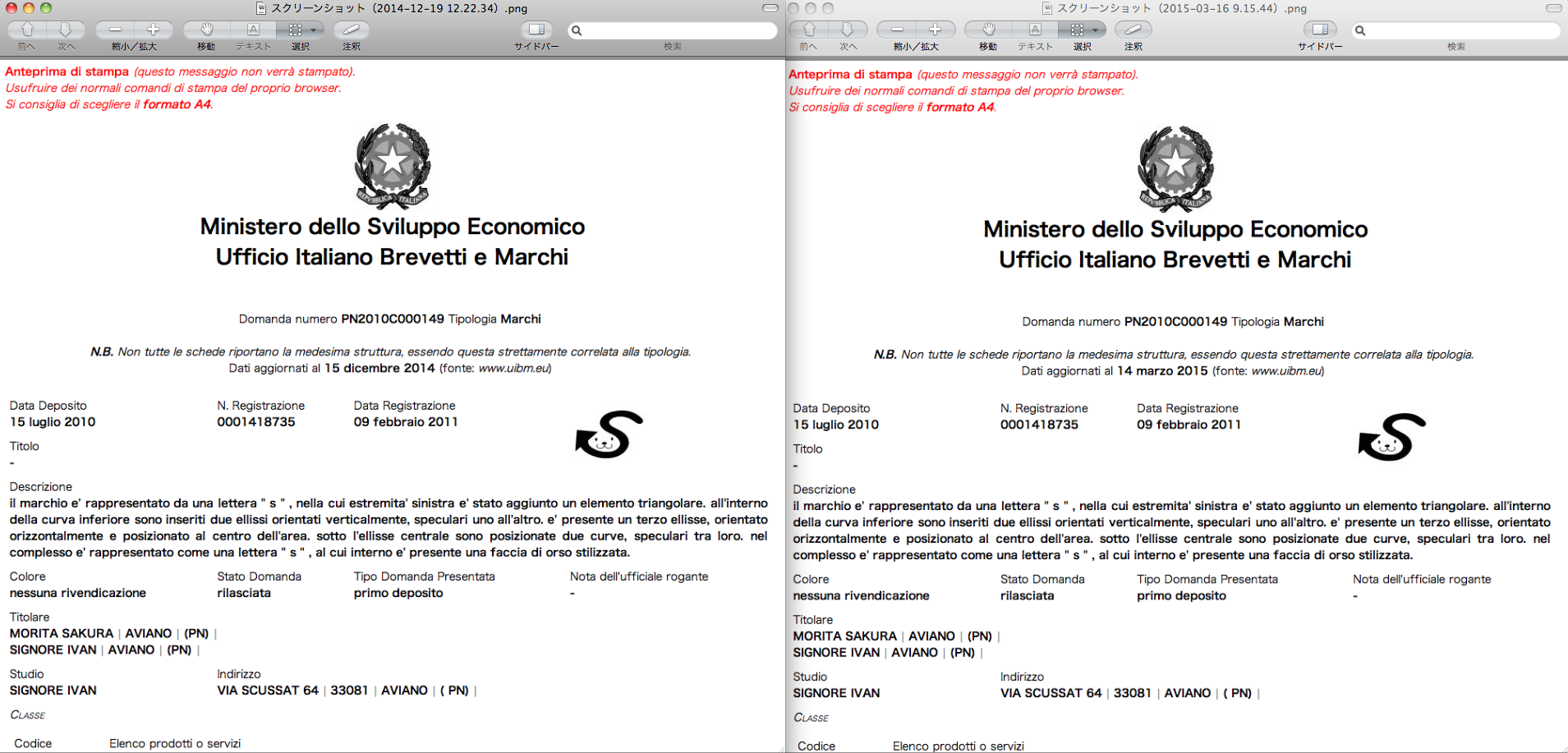This screenshot has height=753, width=1568.
Task: Click "formato A4" in the right document
Action: (x=961, y=108)
